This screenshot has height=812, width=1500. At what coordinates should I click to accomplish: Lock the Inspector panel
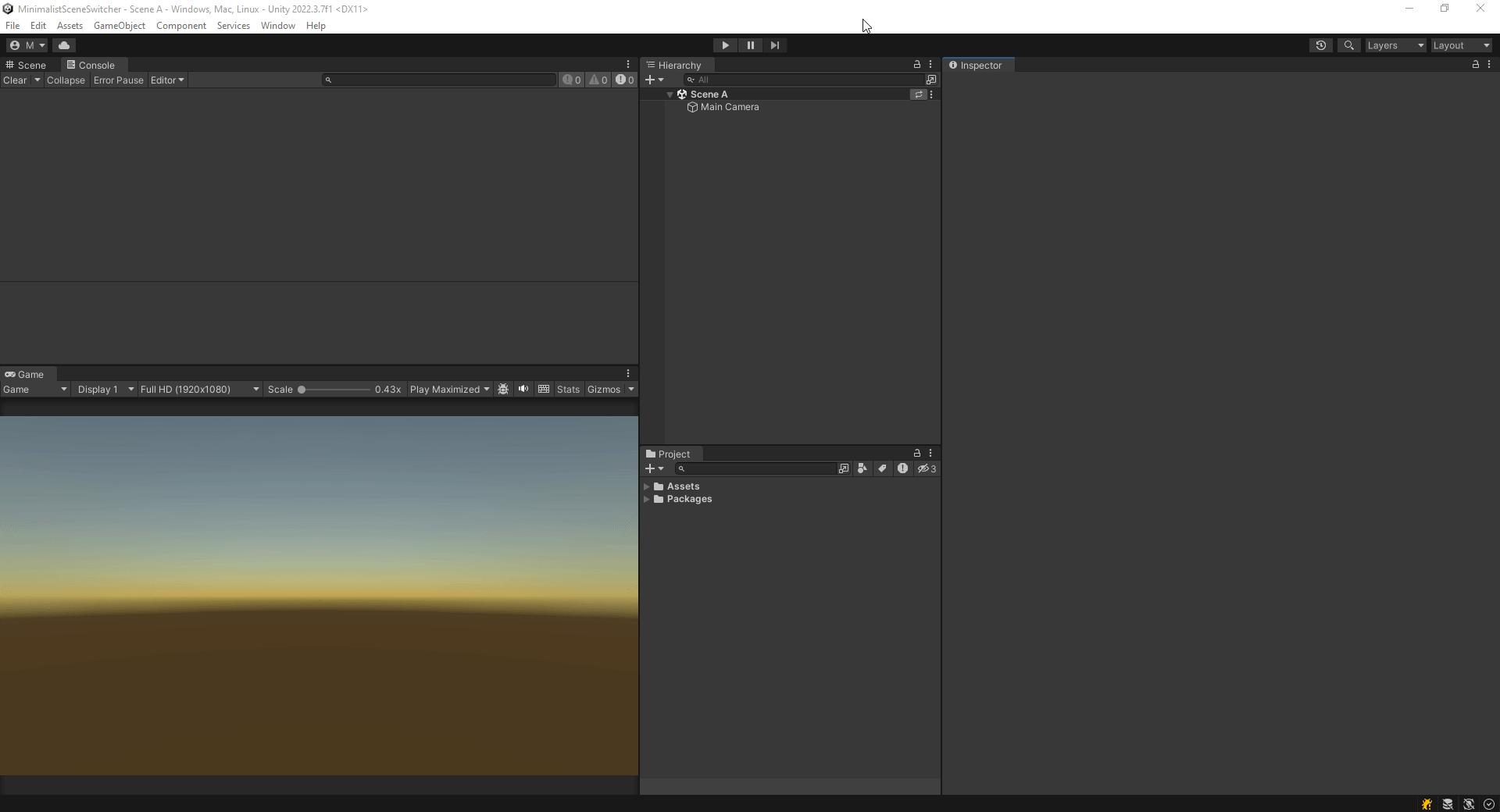point(1475,65)
